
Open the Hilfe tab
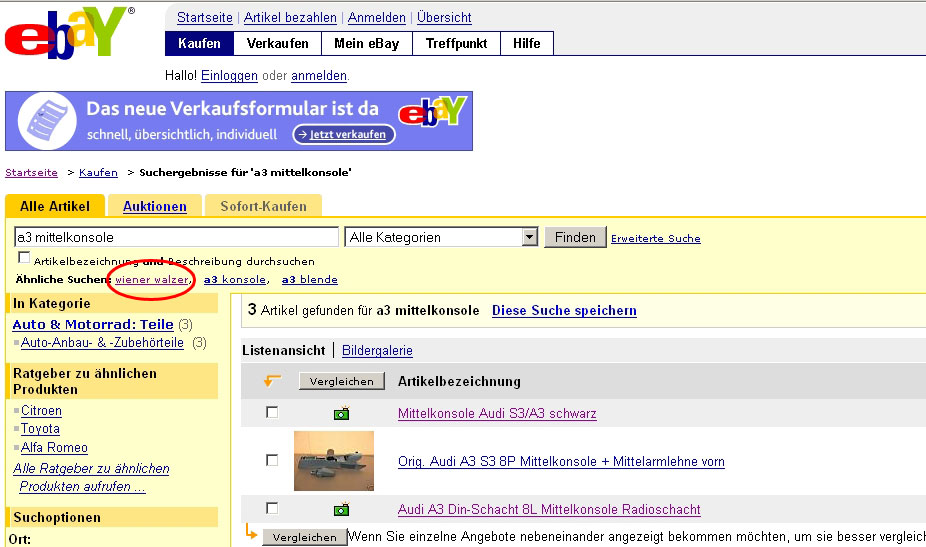(527, 43)
